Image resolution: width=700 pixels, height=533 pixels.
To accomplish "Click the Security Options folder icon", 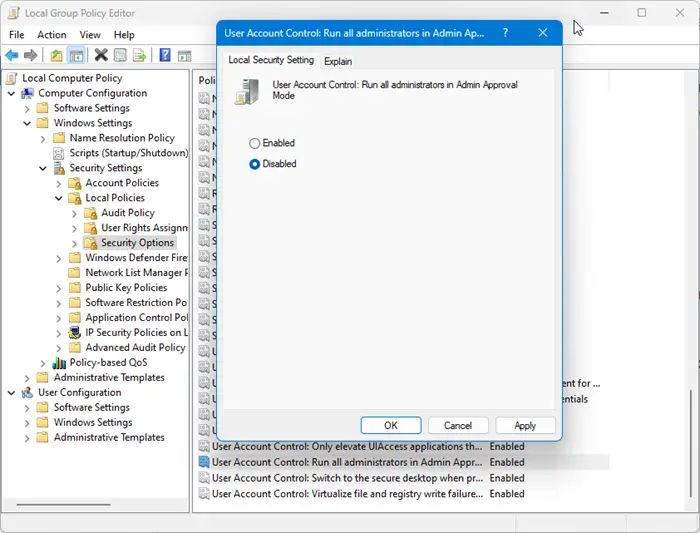I will point(91,243).
